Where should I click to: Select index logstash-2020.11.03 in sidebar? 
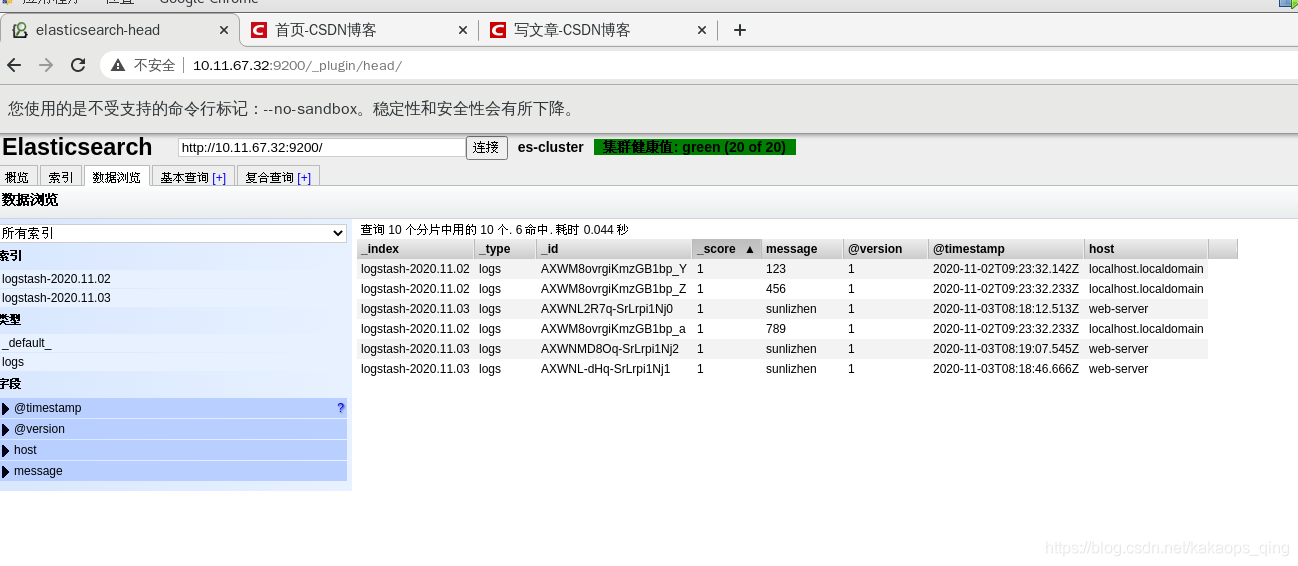[56, 298]
